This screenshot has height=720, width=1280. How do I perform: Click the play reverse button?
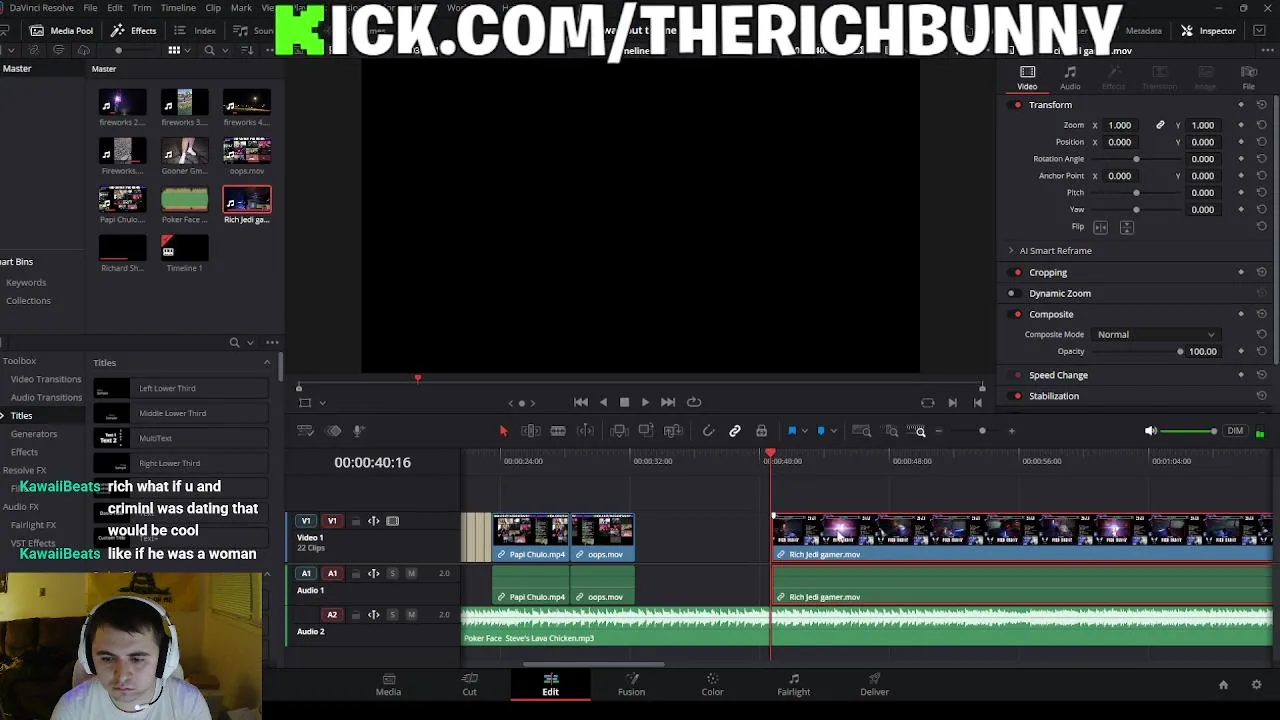pos(603,402)
